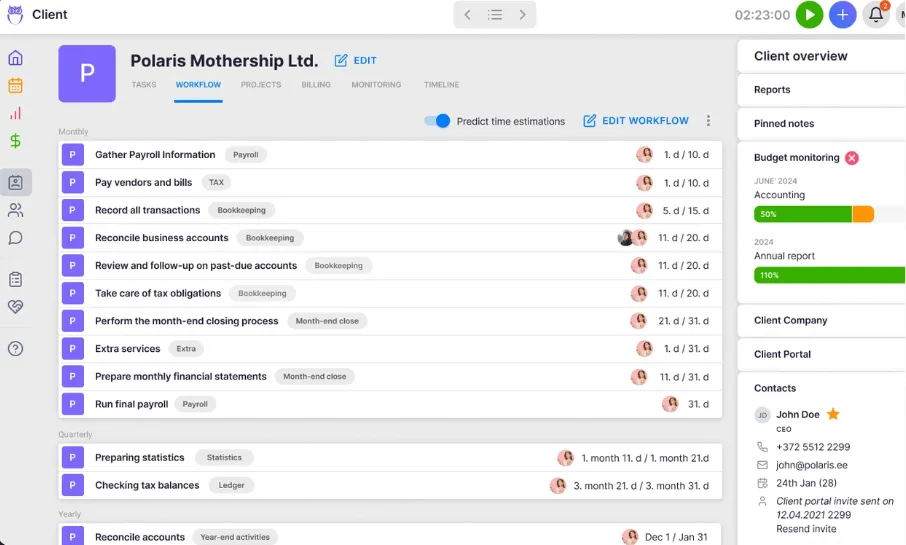The image size is (906, 545).
Task: Open the client list icon in top bar
Action: [x=495, y=14]
